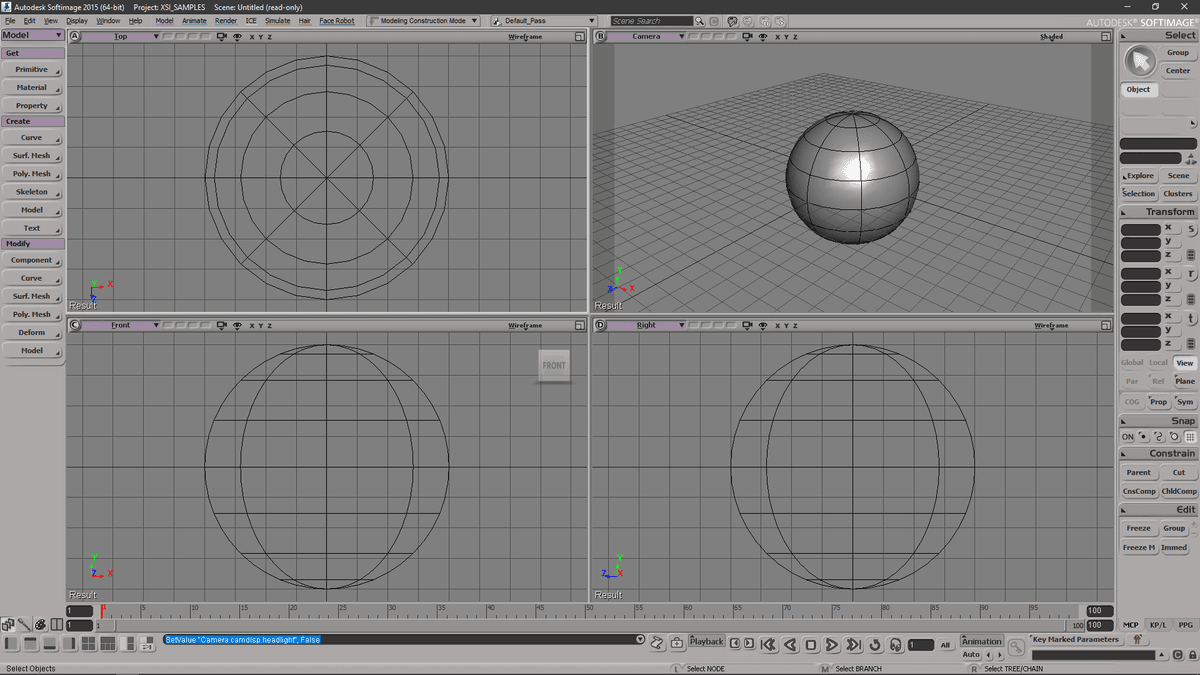1200x675 pixels.
Task: Enable the Sym symmetry toggle
Action: click(1185, 402)
